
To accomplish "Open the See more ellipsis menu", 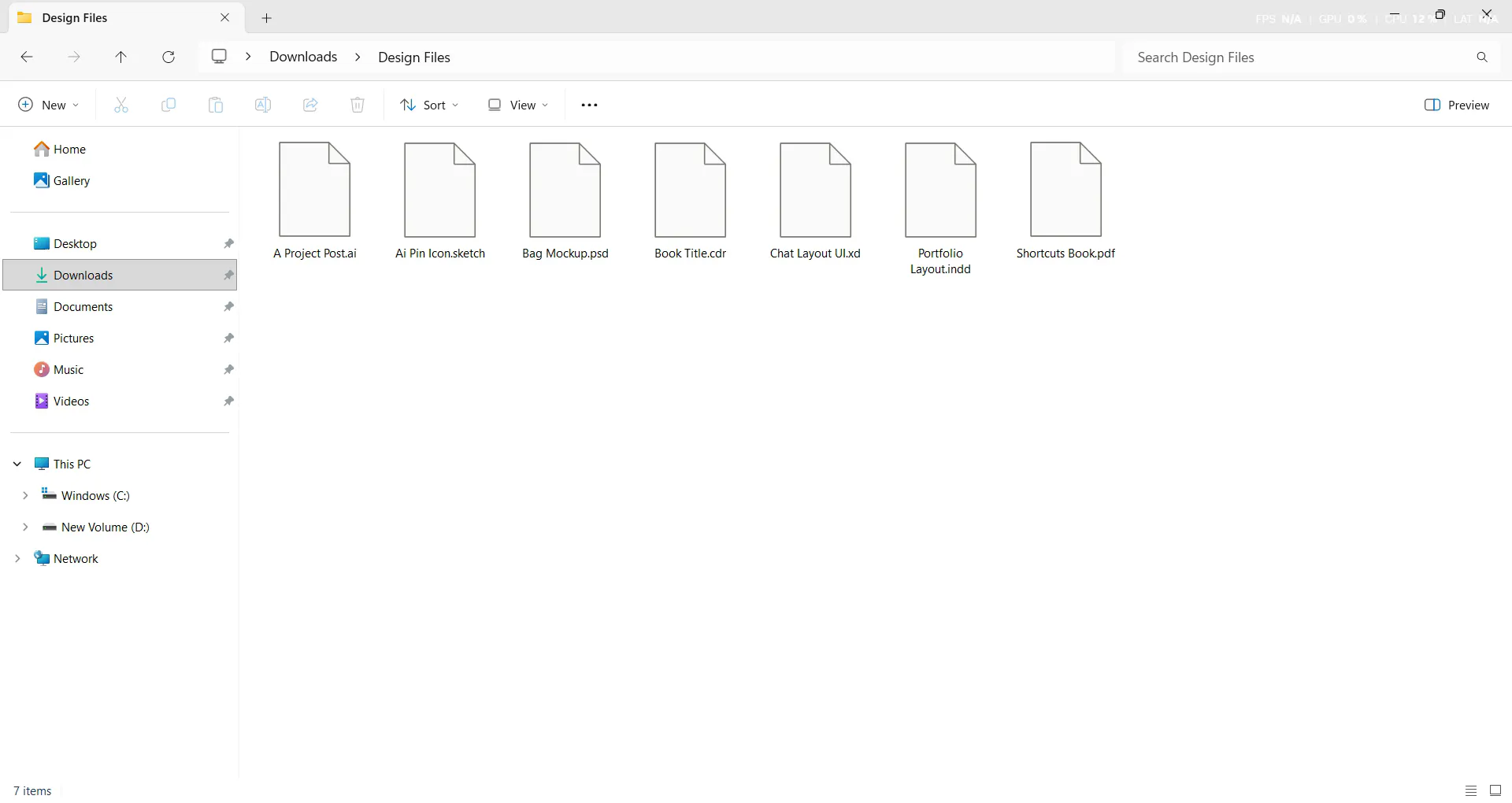I will coord(589,105).
